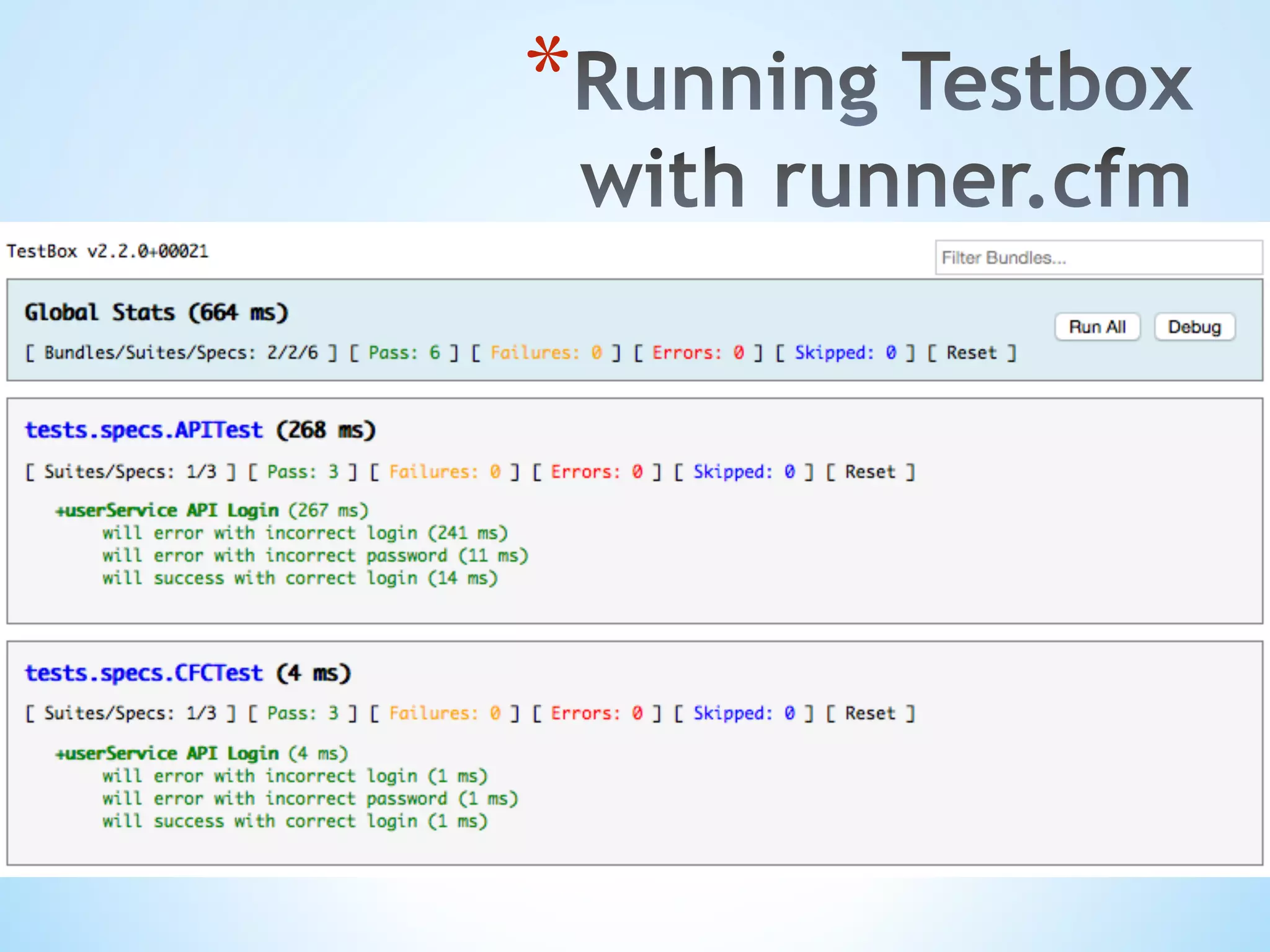
Task: Click 'Bundles/Suites/Specs: 2/2/6' summary text
Action: pos(180,353)
